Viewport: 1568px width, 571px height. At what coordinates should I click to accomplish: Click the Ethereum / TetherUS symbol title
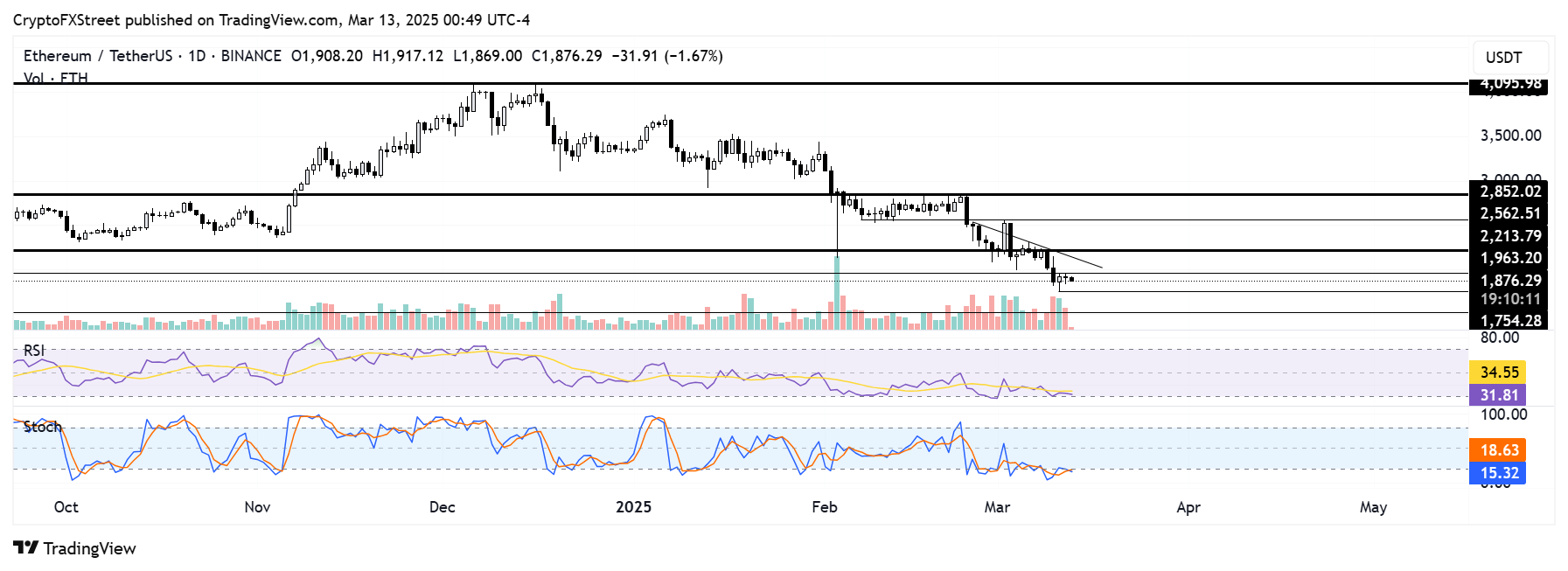tap(98, 56)
